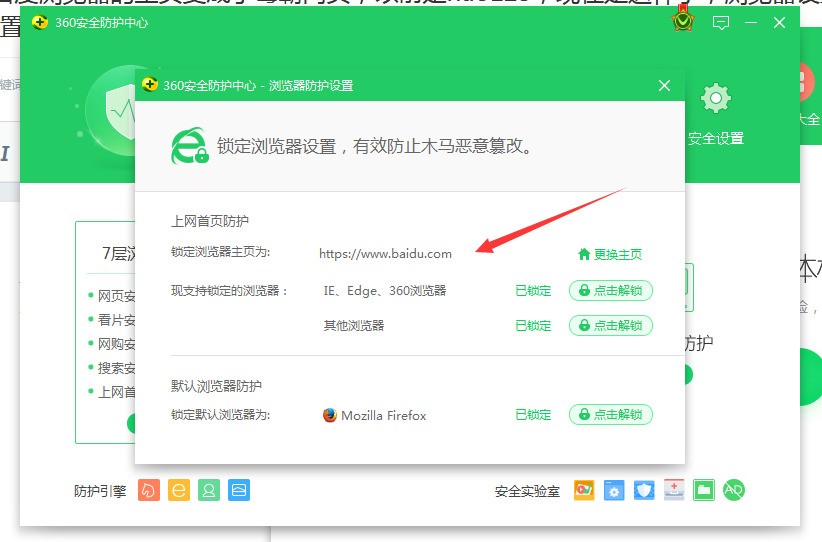Click the 防护引擎 label
The image size is (822, 542).
pyautogui.click(x=100, y=491)
